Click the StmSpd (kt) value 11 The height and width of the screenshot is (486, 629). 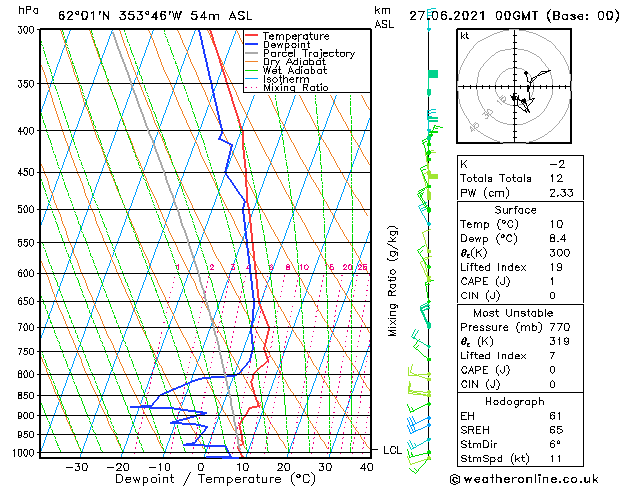(x=556, y=458)
